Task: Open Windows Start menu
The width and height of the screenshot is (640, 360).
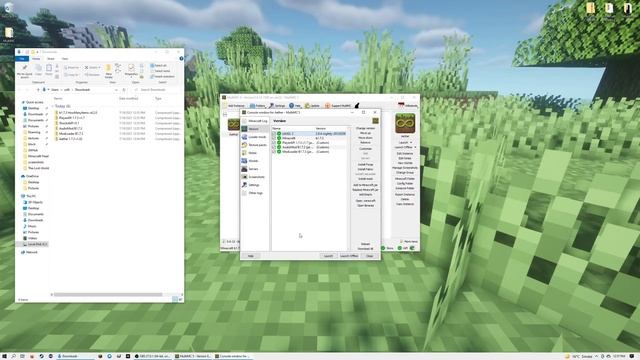Action: pos(4,356)
